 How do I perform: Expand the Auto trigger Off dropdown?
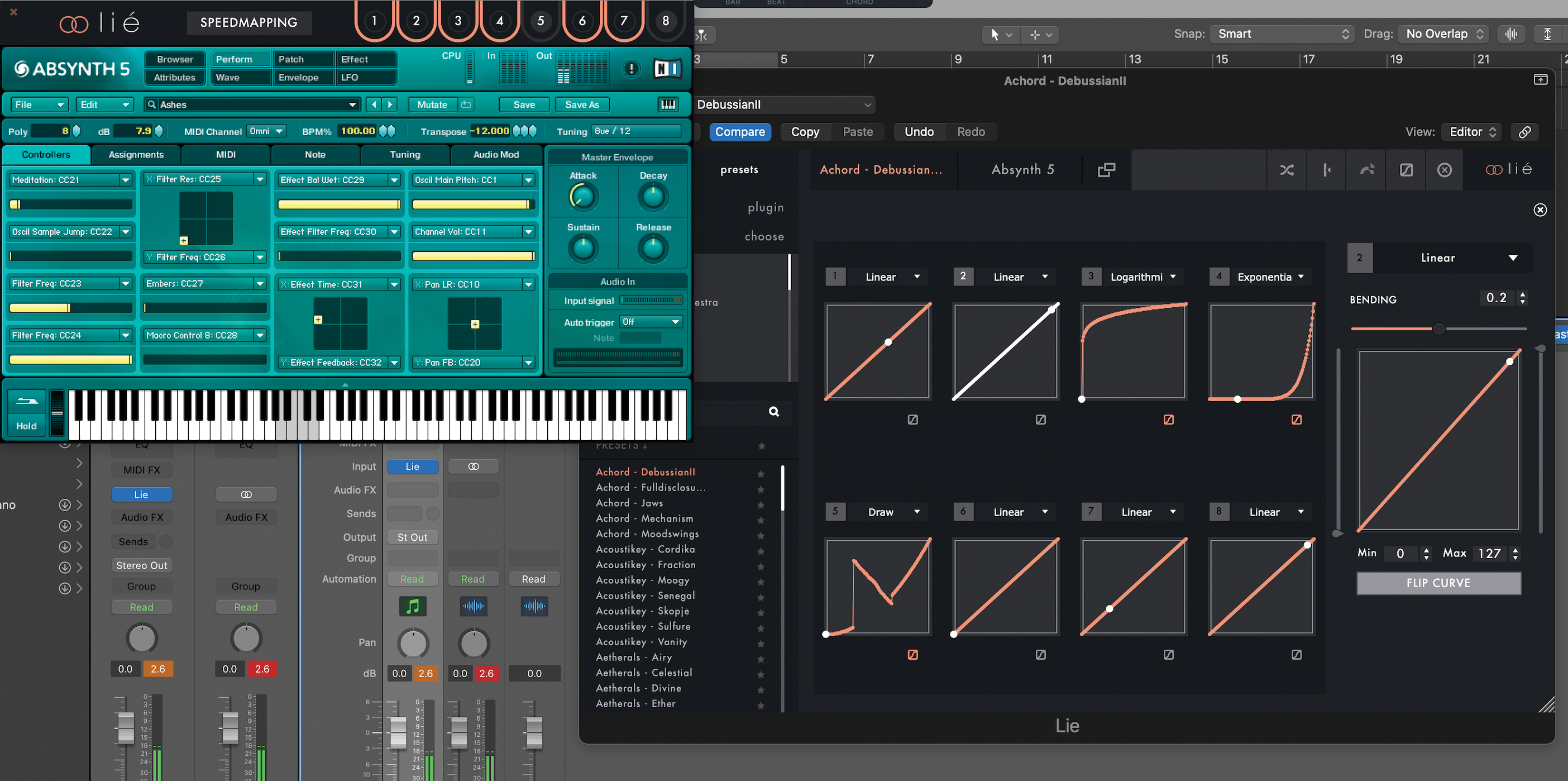(x=650, y=322)
